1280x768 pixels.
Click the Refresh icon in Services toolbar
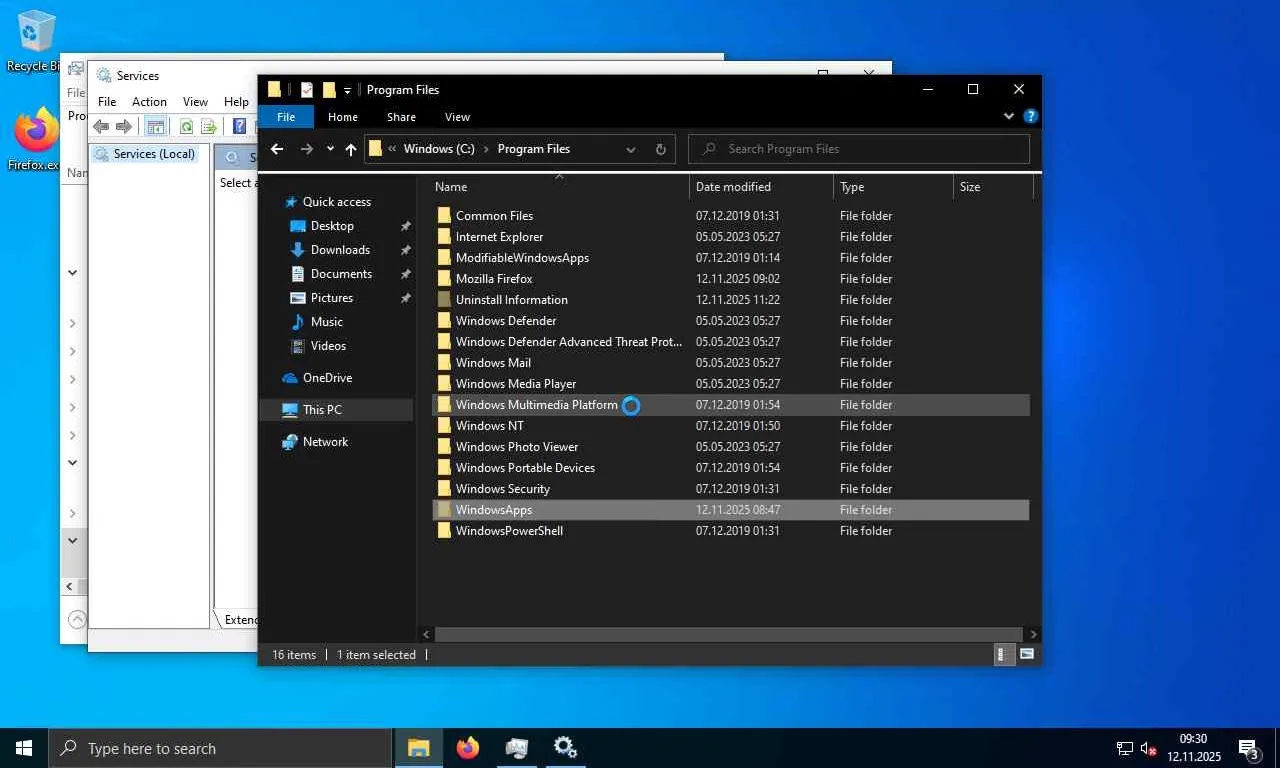(186, 126)
